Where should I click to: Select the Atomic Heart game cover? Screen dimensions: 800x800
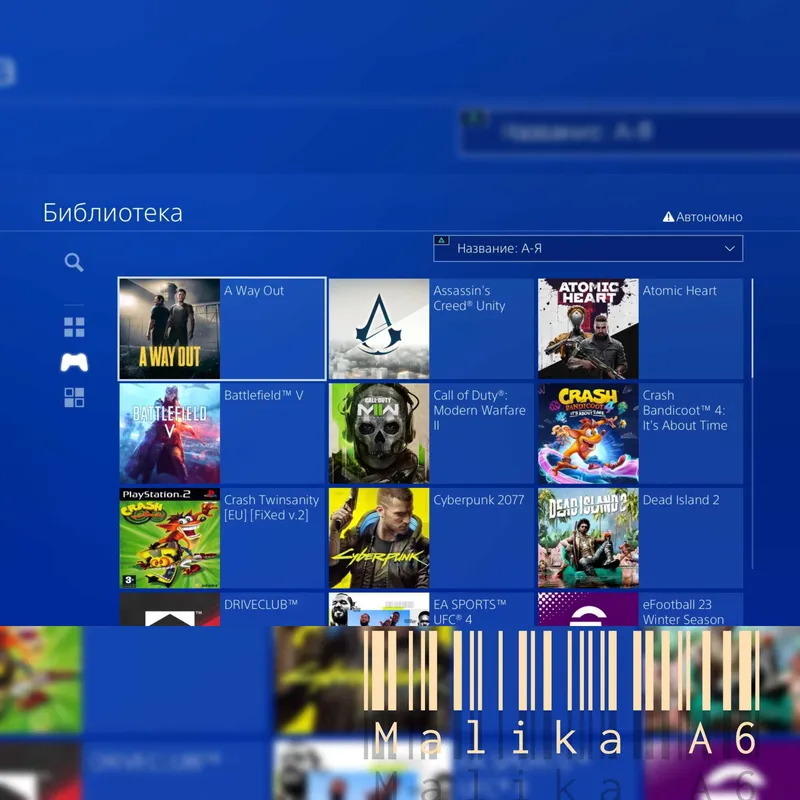588,329
